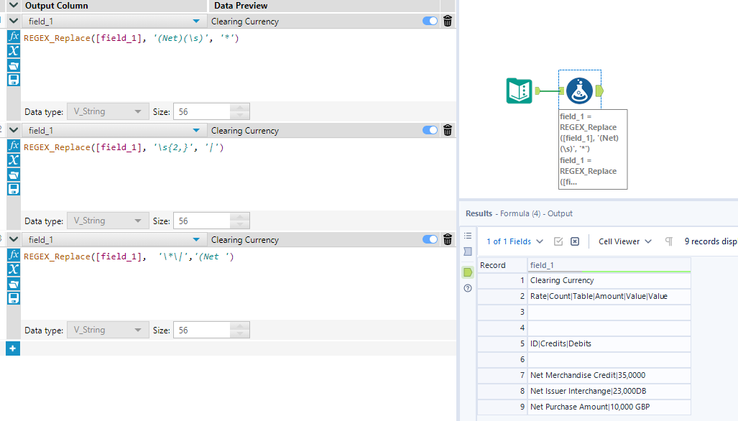Open recent expressions folder for third expression

pos(14,284)
